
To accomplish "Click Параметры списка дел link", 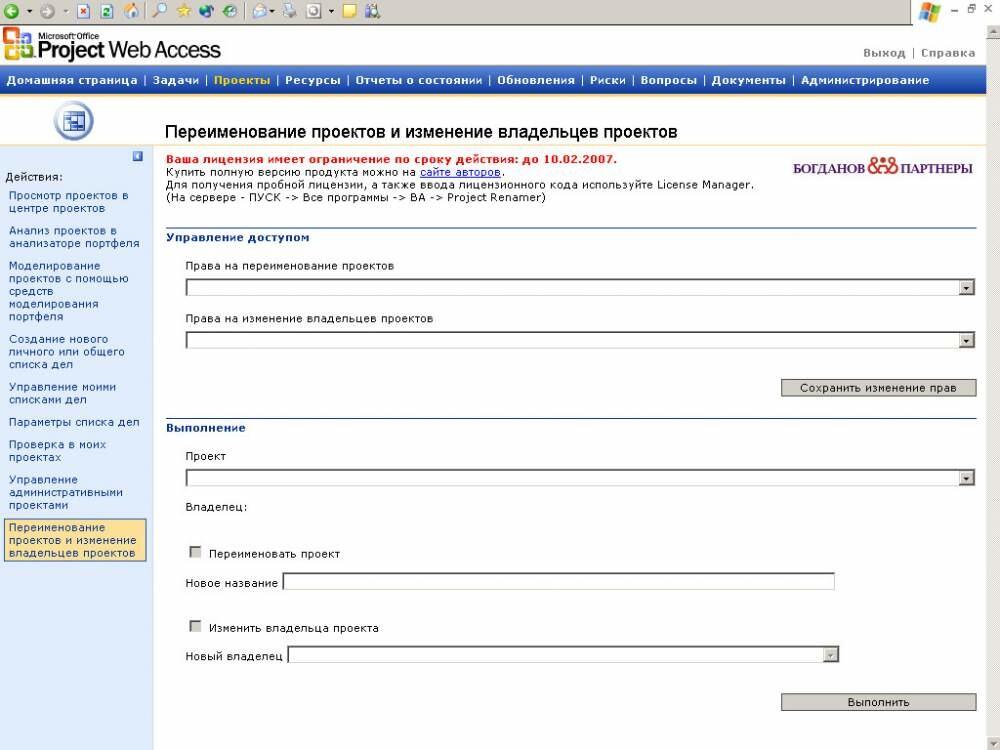I will [74, 422].
